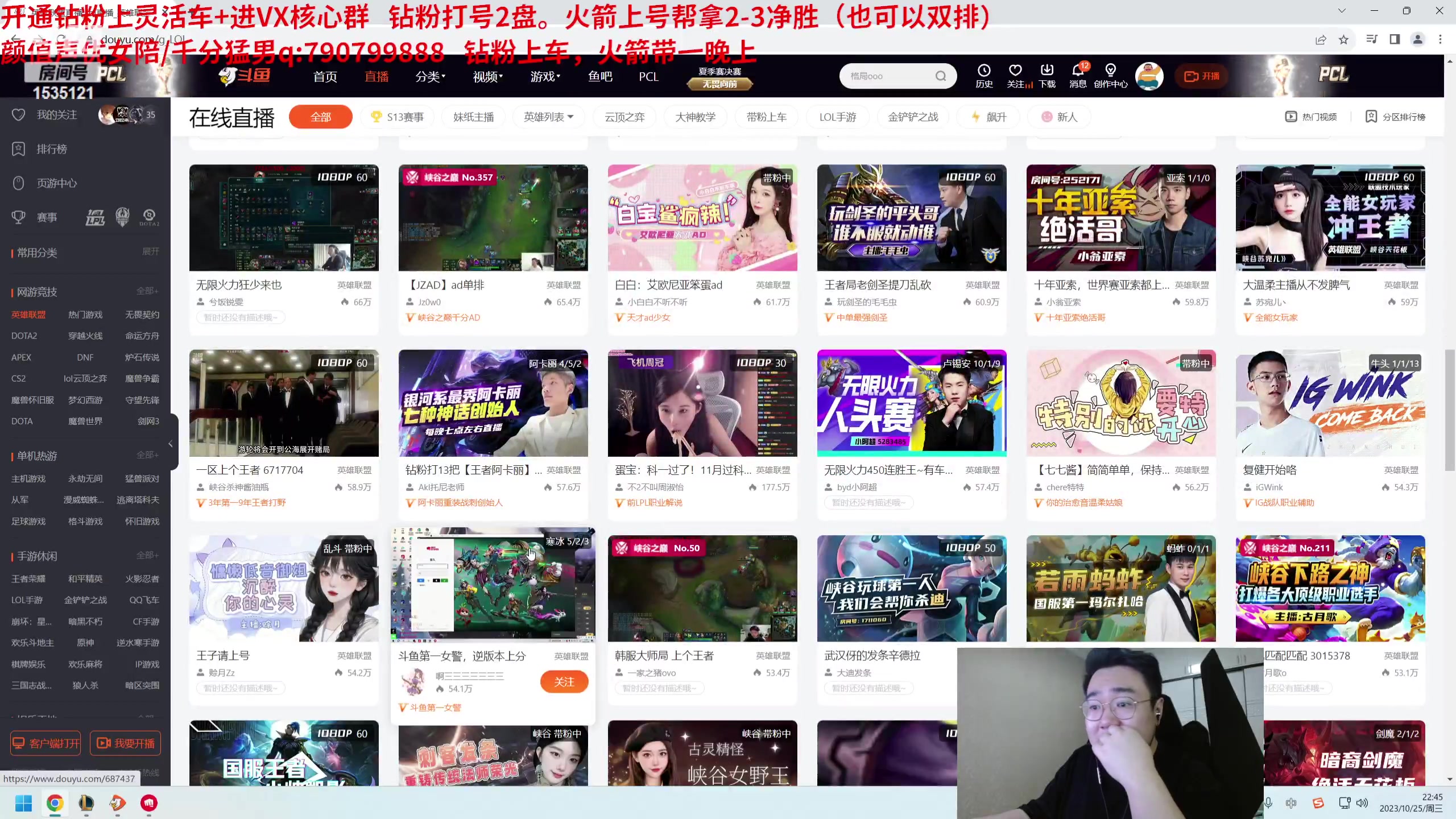Open 鱼吧 in top nav
The width and height of the screenshot is (1456, 819).
pyautogui.click(x=600, y=76)
